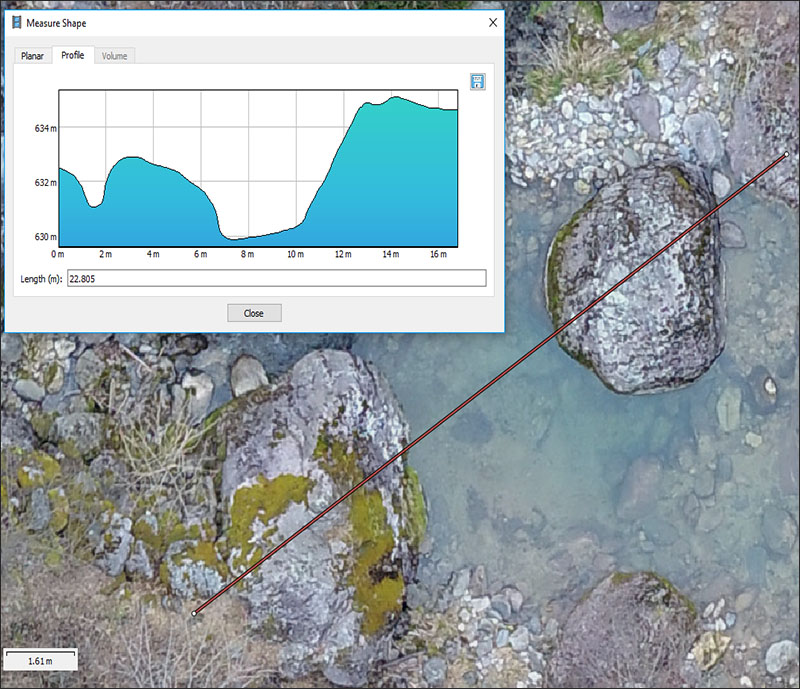The height and width of the screenshot is (689, 800).
Task: Click the Measure Shape window title icon
Action: (x=17, y=22)
